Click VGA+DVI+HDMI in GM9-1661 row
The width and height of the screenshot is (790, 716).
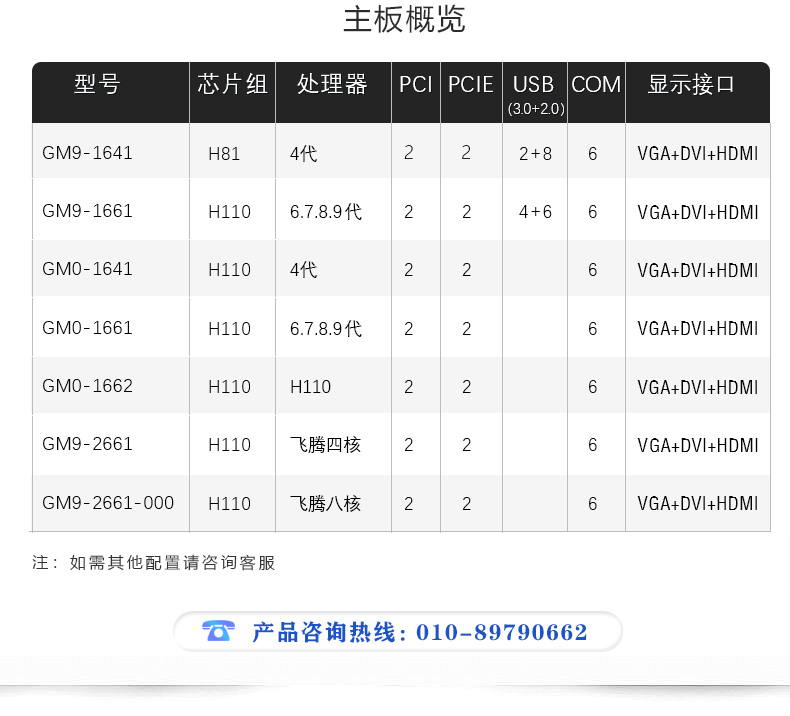point(697,212)
